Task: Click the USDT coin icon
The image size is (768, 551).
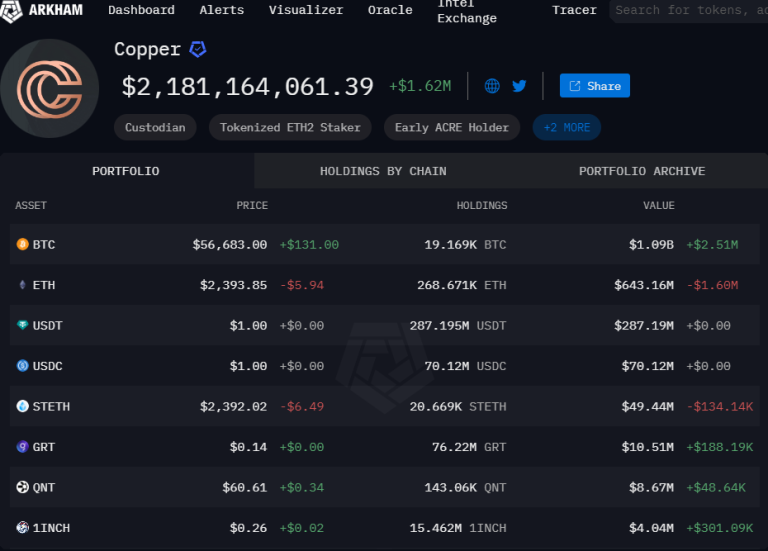Action: pos(22,326)
